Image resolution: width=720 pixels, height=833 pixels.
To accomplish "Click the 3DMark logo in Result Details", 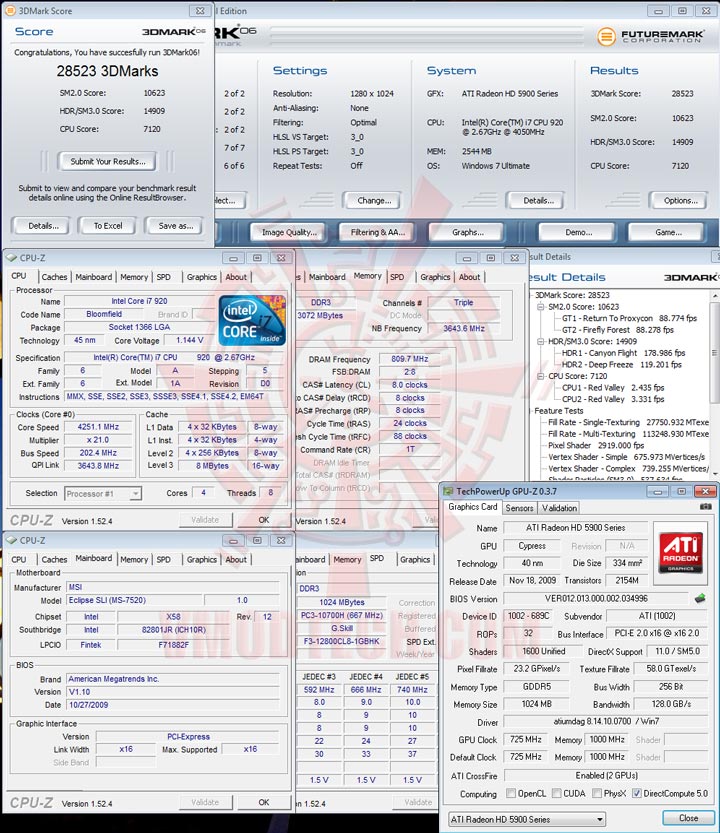I will tap(690, 277).
